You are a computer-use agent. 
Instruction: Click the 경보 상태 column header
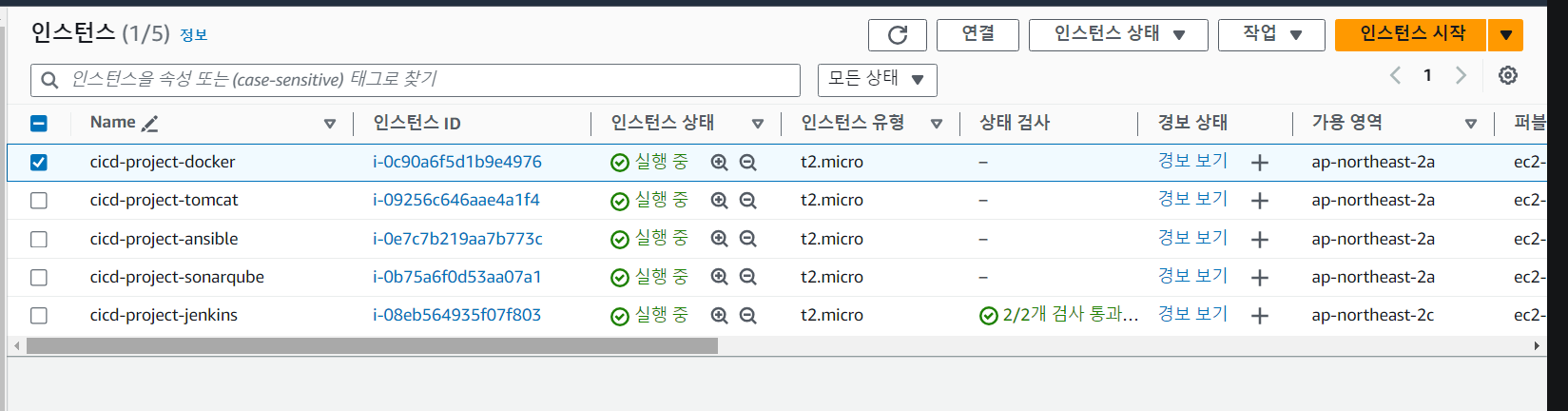[1192, 123]
